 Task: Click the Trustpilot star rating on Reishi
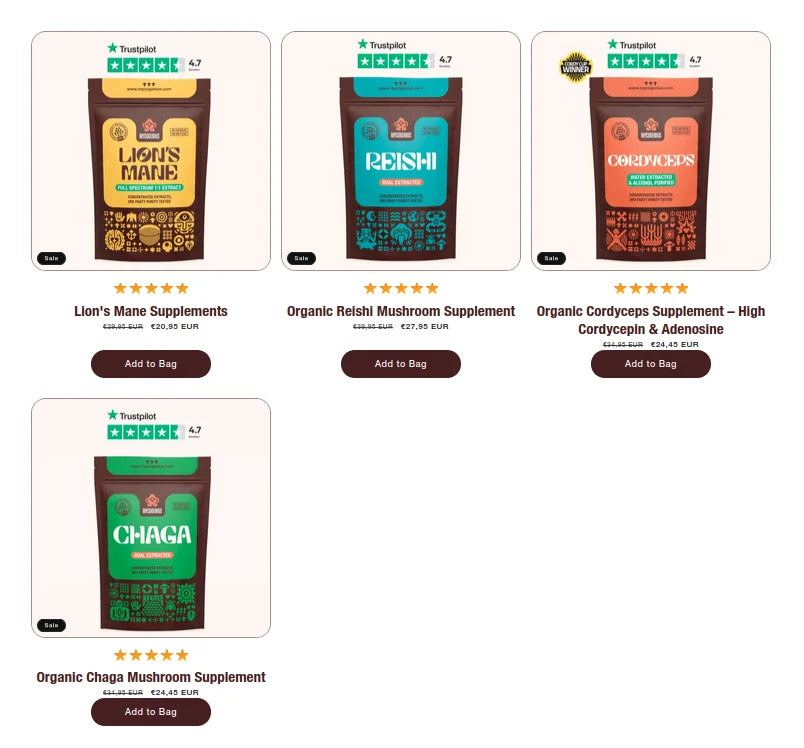pos(395,62)
